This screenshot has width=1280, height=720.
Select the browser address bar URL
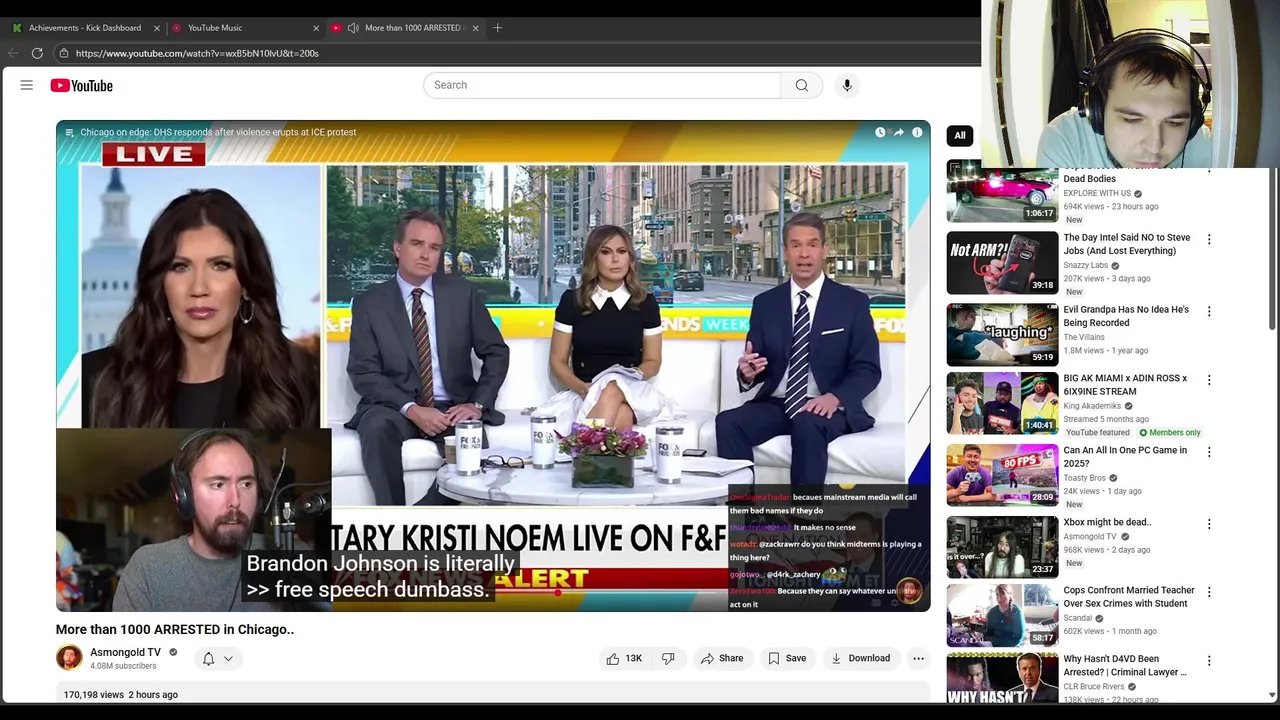[x=197, y=53]
